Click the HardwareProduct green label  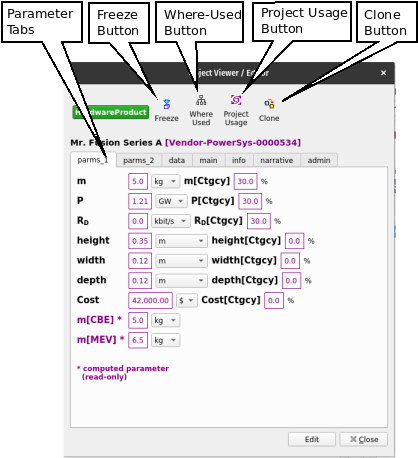click(111, 112)
